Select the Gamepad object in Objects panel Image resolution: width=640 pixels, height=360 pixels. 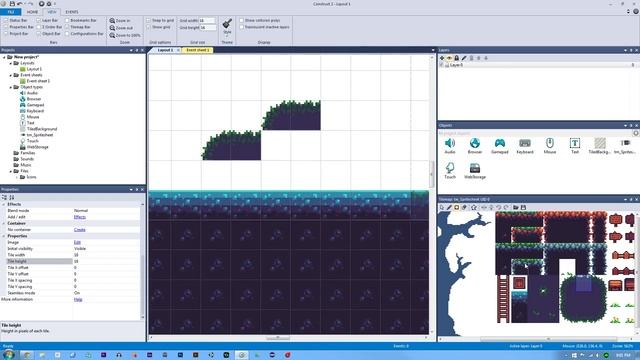pyautogui.click(x=500, y=146)
